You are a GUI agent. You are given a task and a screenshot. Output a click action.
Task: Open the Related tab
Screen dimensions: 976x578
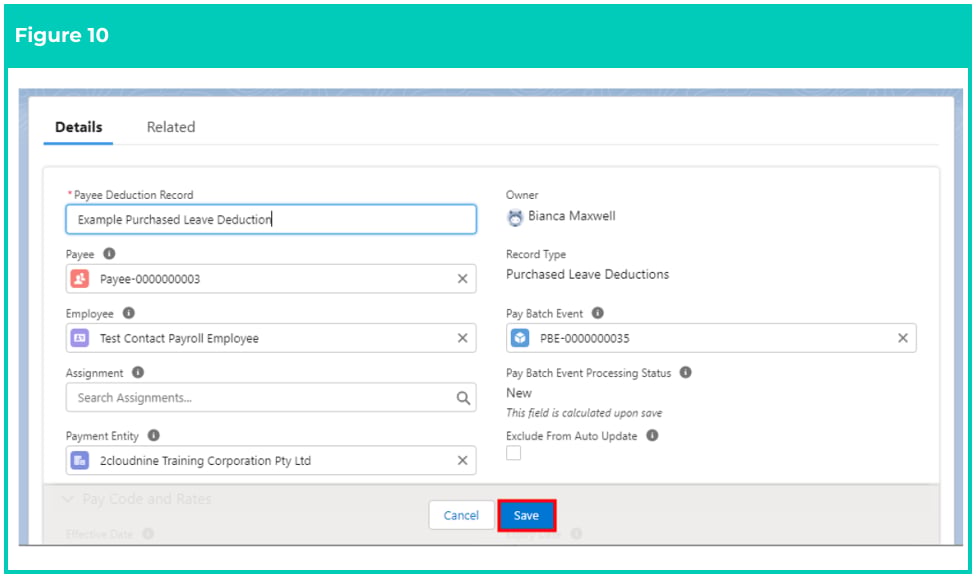click(x=171, y=127)
